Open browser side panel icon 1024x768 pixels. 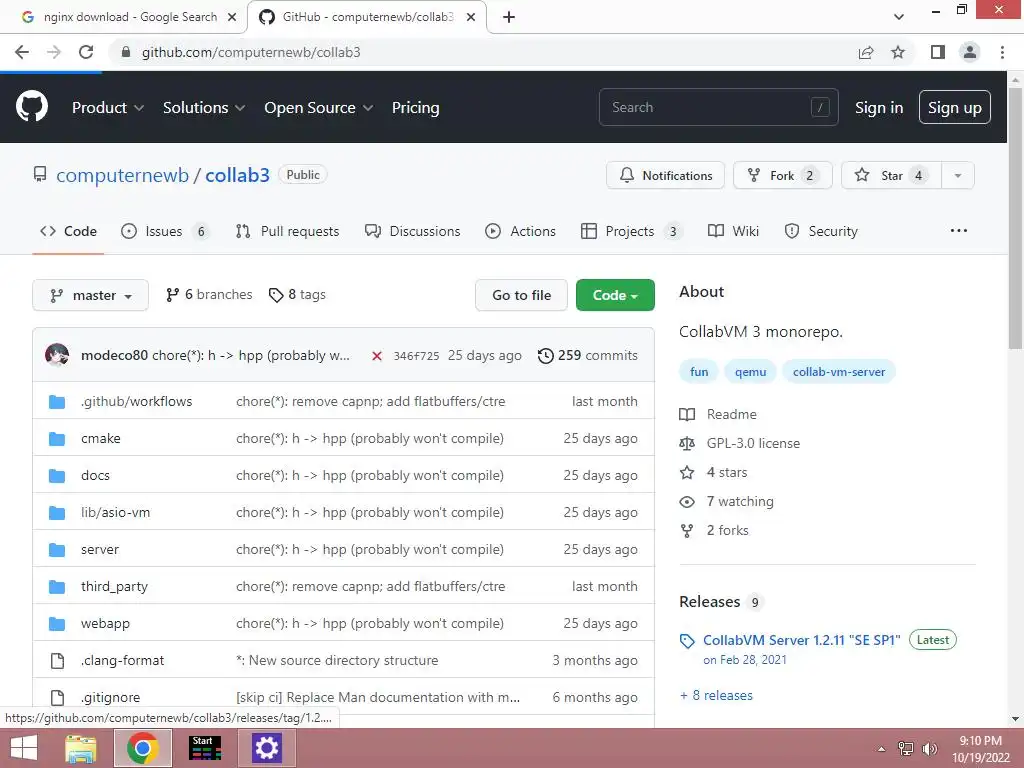pos(938,52)
